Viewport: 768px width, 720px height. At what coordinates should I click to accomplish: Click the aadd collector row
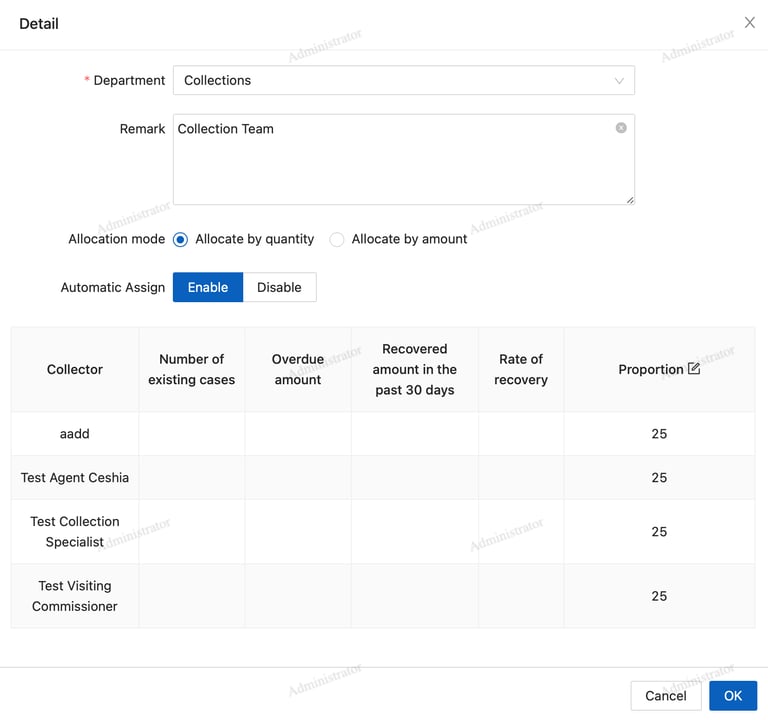coord(383,433)
